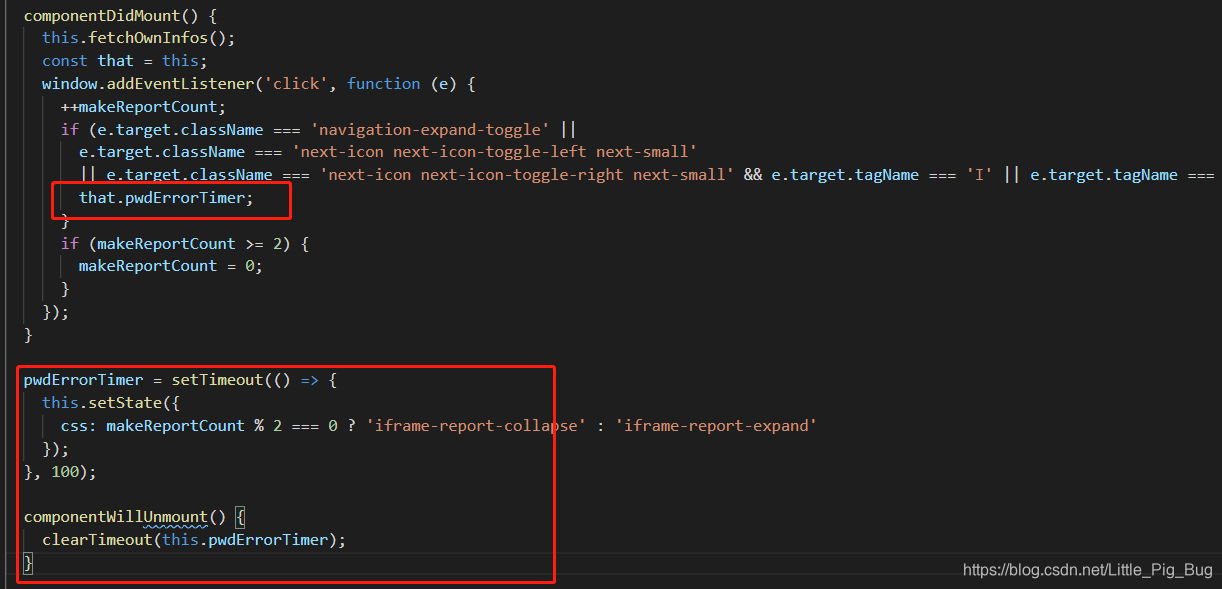Click the 100 timeout delay value

coord(64,471)
